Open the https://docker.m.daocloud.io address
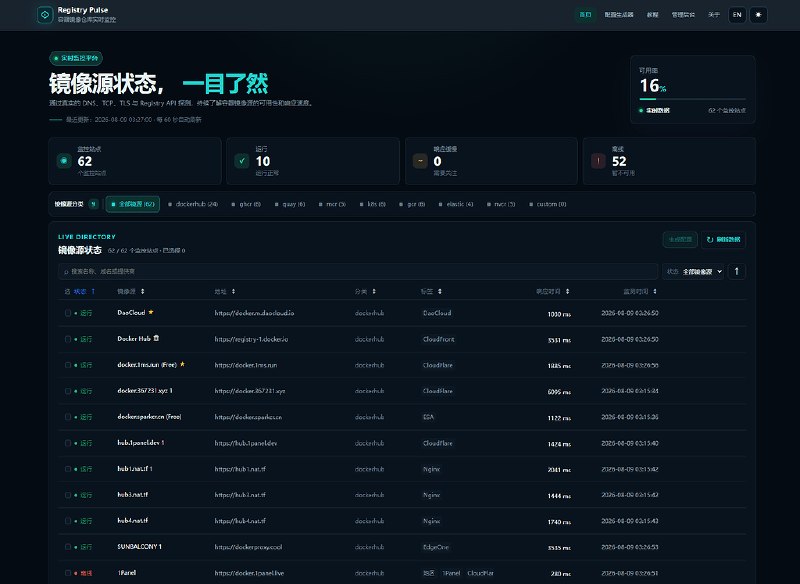Image resolution: width=800 pixels, height=584 pixels. point(254,313)
